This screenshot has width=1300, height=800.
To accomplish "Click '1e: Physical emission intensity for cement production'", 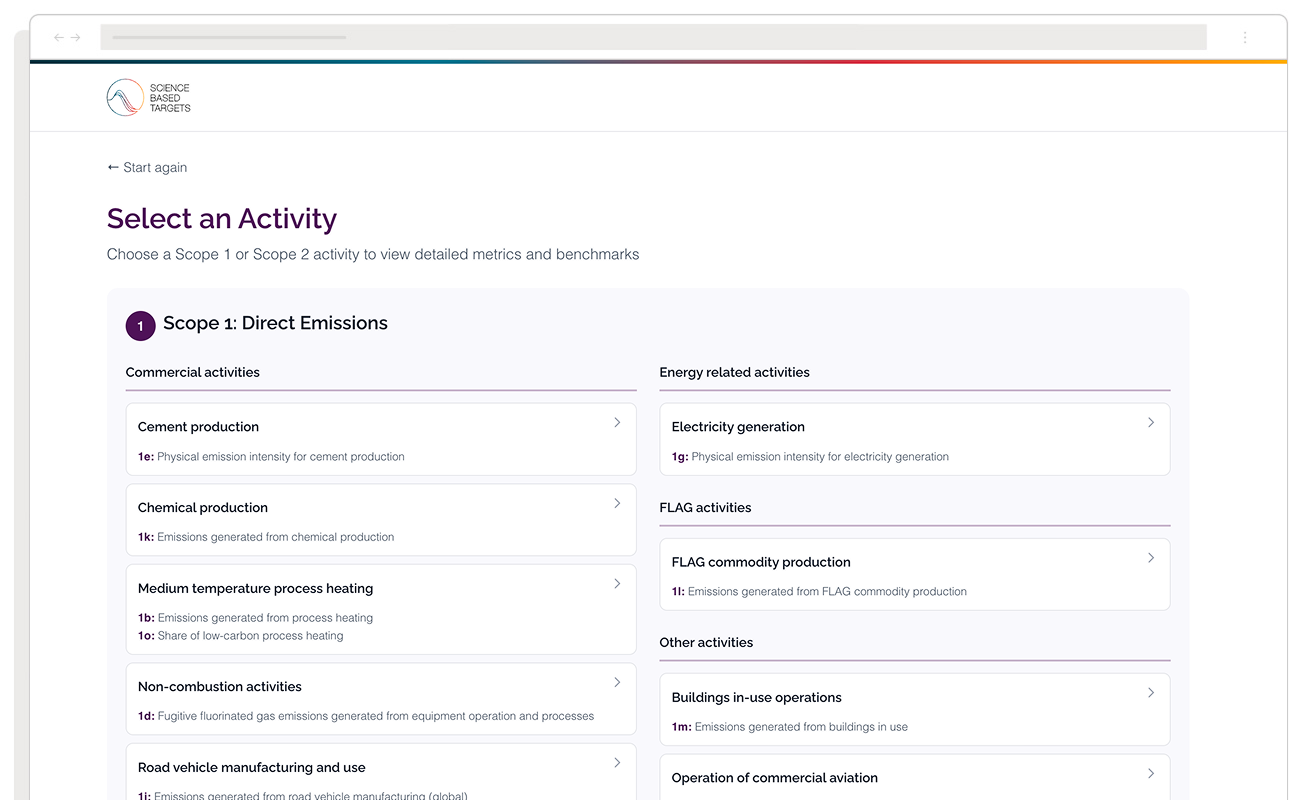I will [271, 456].
